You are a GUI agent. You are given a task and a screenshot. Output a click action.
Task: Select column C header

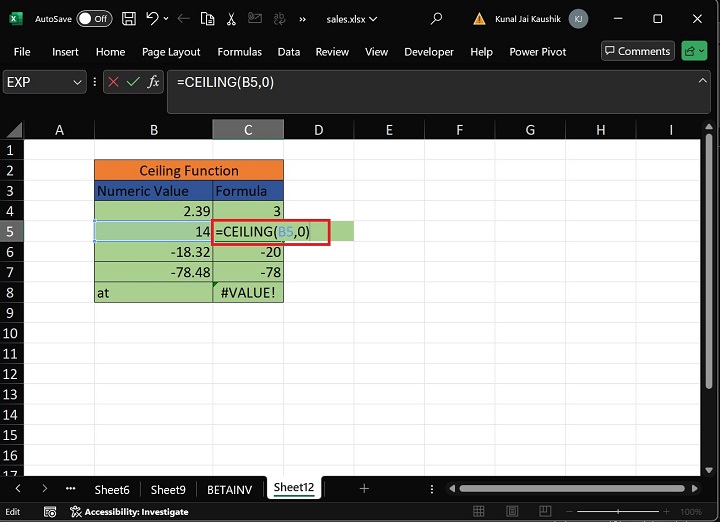pos(248,130)
